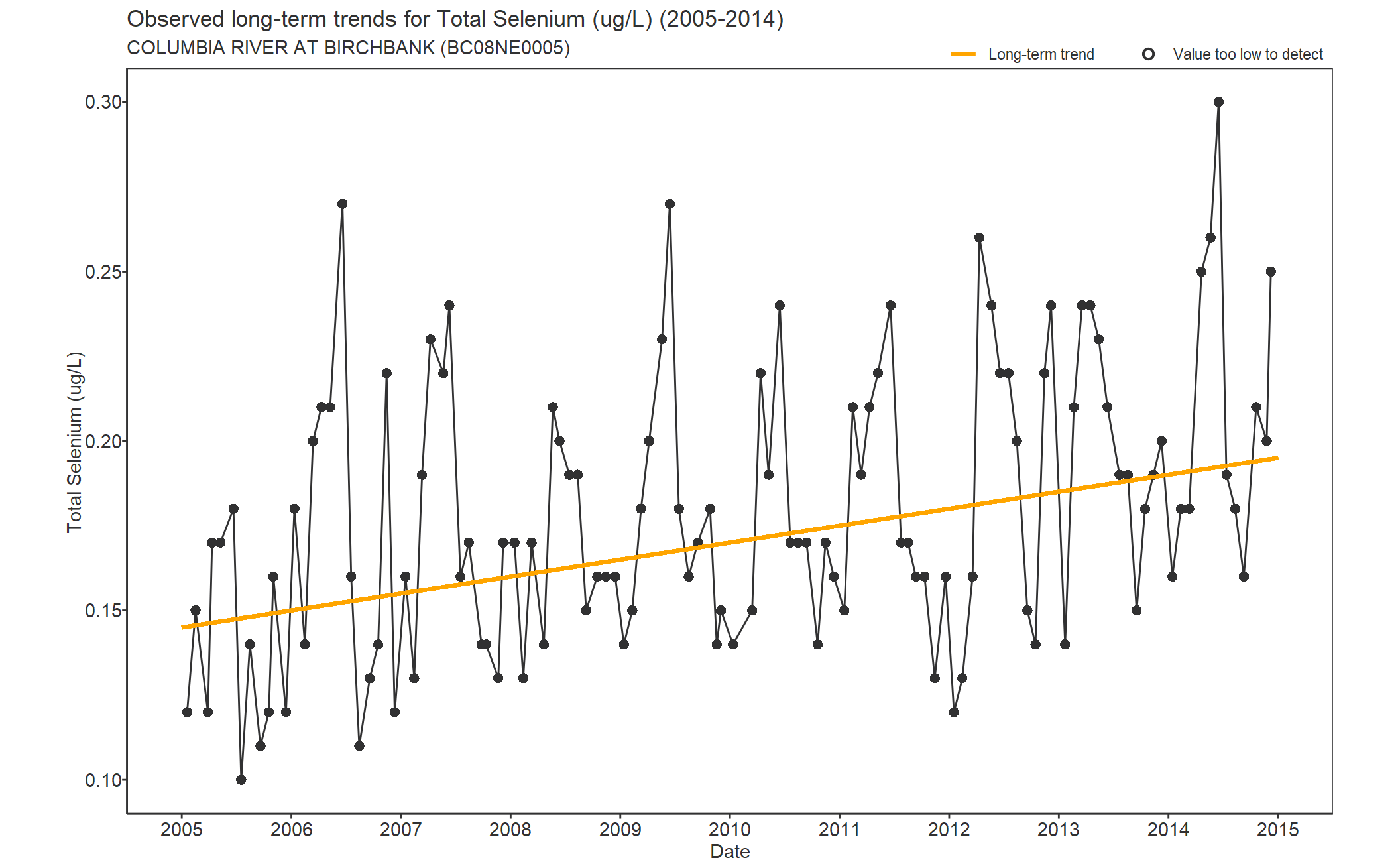Click the right end of the orange trend line

pyautogui.click(x=1277, y=458)
